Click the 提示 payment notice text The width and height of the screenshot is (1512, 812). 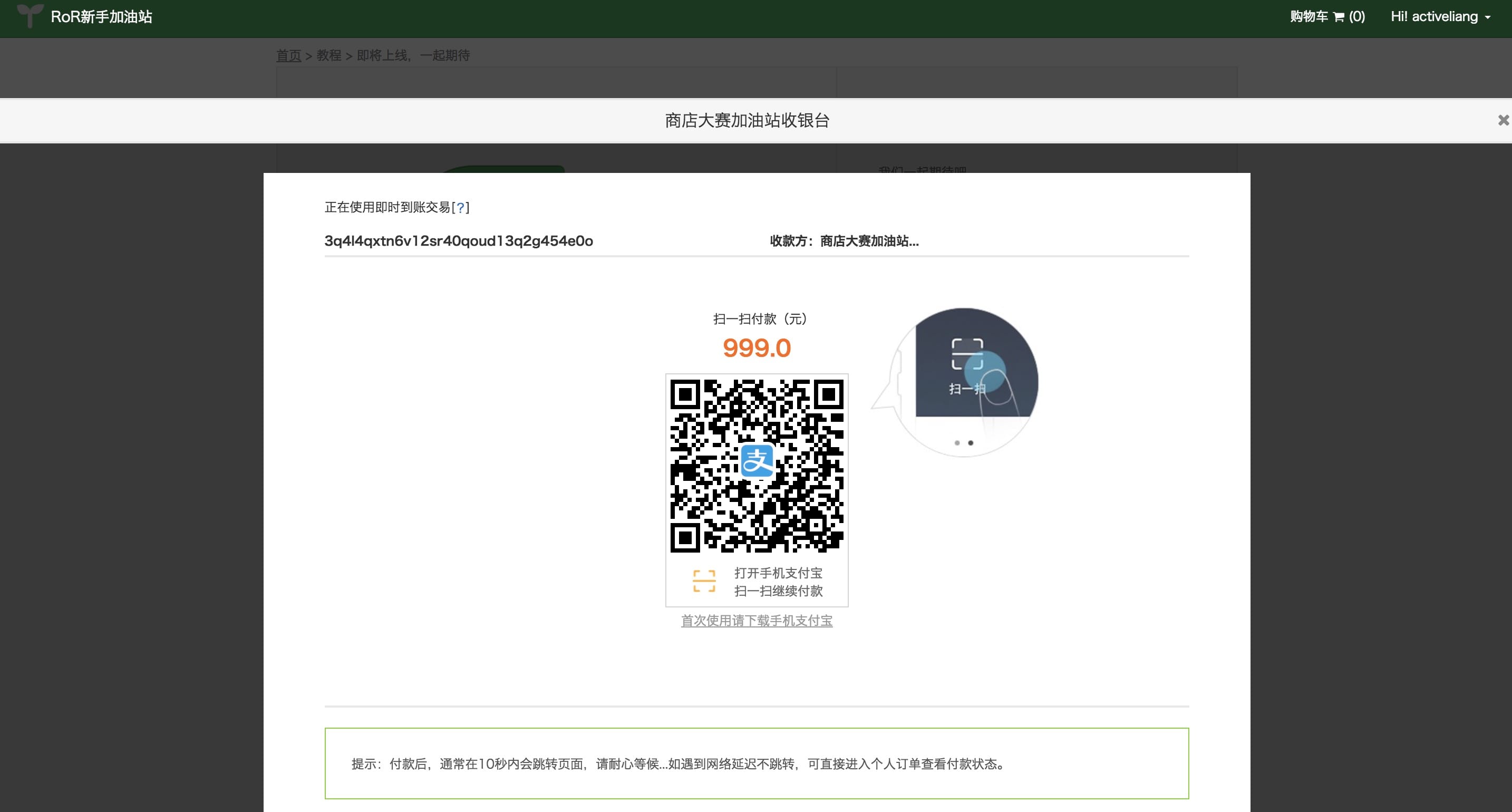680,764
